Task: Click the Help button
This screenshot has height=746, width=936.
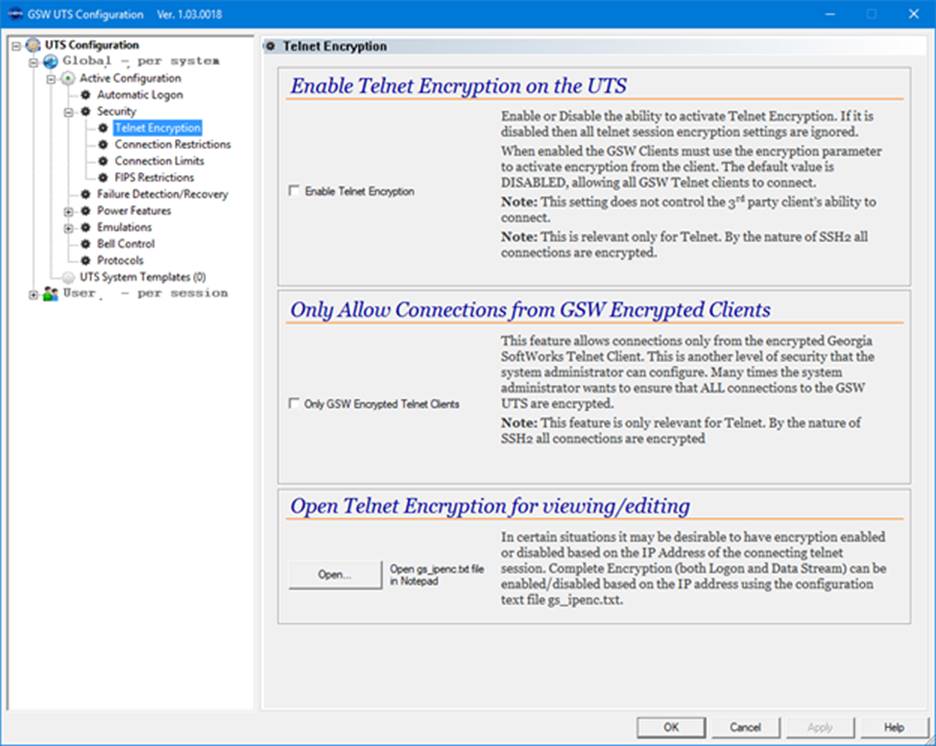Action: (x=894, y=727)
